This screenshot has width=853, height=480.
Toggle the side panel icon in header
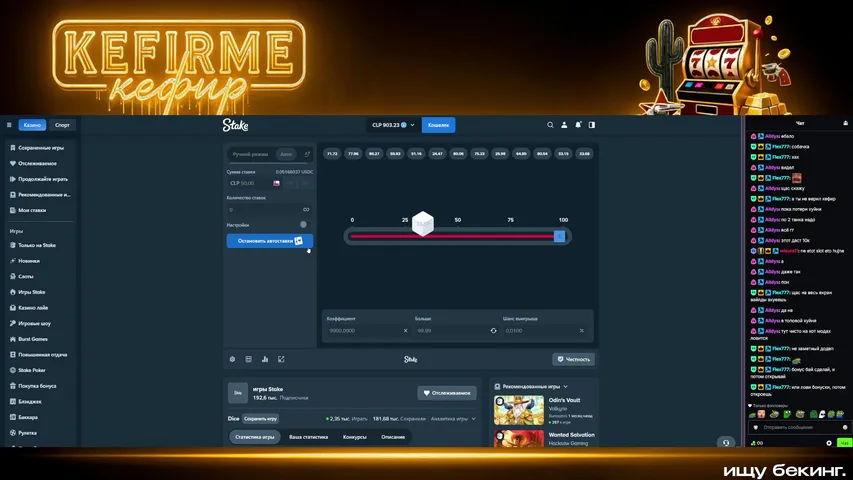[592, 125]
